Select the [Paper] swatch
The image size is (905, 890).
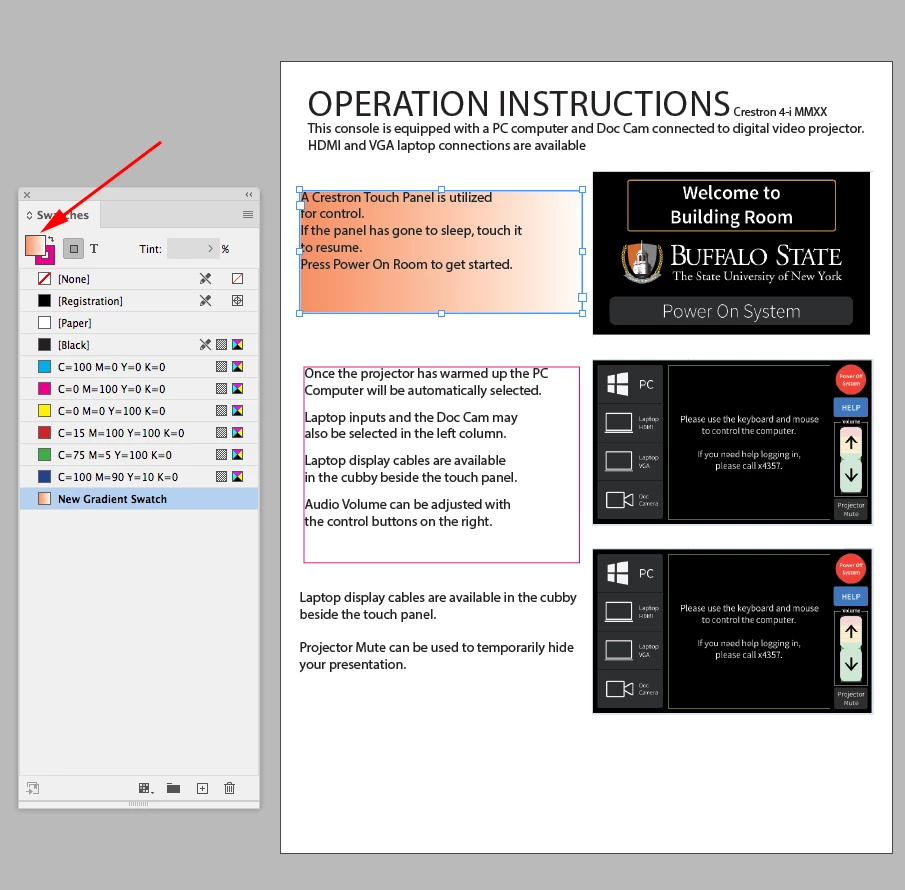pos(139,323)
